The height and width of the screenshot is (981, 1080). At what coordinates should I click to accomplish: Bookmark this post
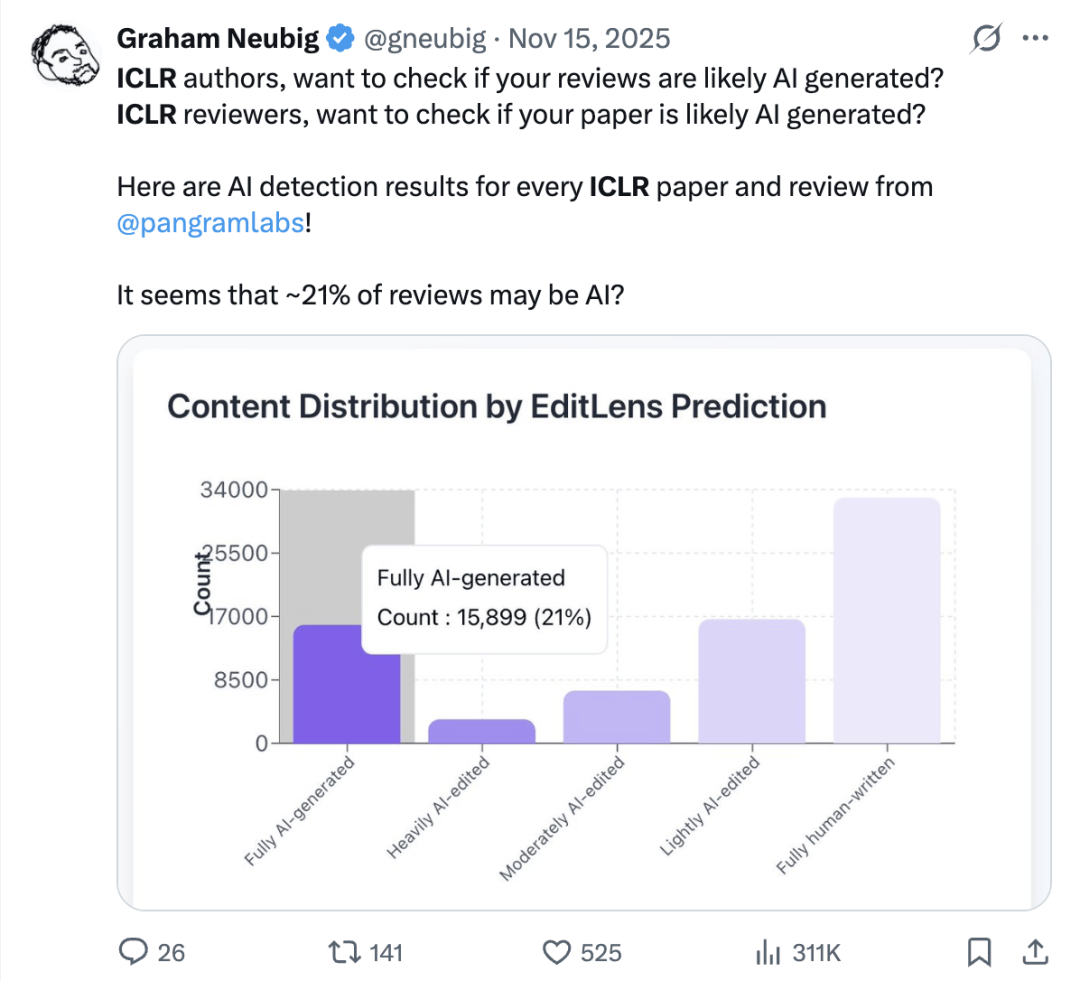[x=981, y=951]
